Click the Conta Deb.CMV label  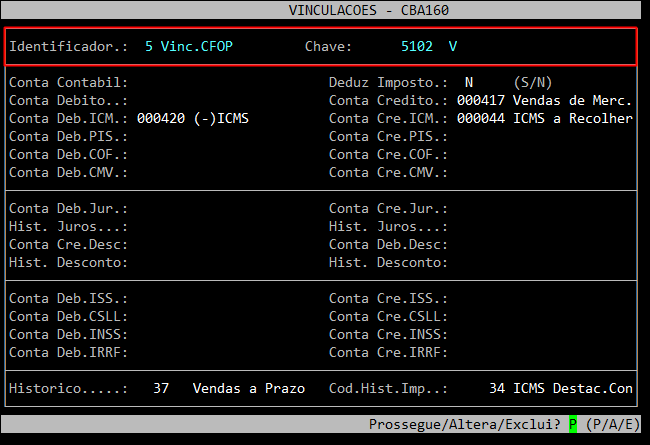pyautogui.click(x=68, y=172)
